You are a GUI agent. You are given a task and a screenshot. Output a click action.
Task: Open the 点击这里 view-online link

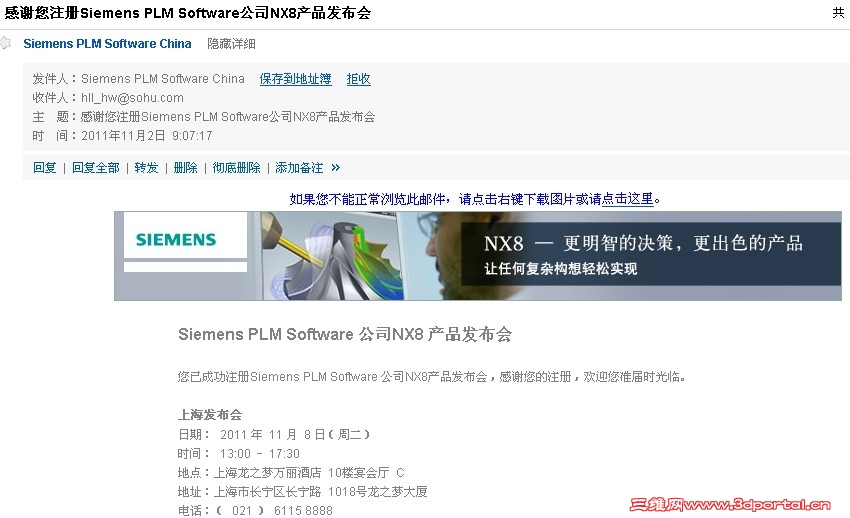click(x=628, y=199)
